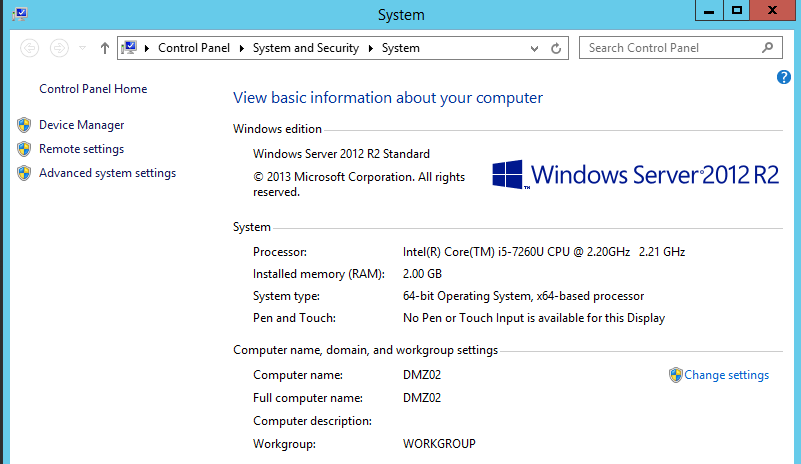Close the System window
The image size is (801, 464).
(772, 10)
